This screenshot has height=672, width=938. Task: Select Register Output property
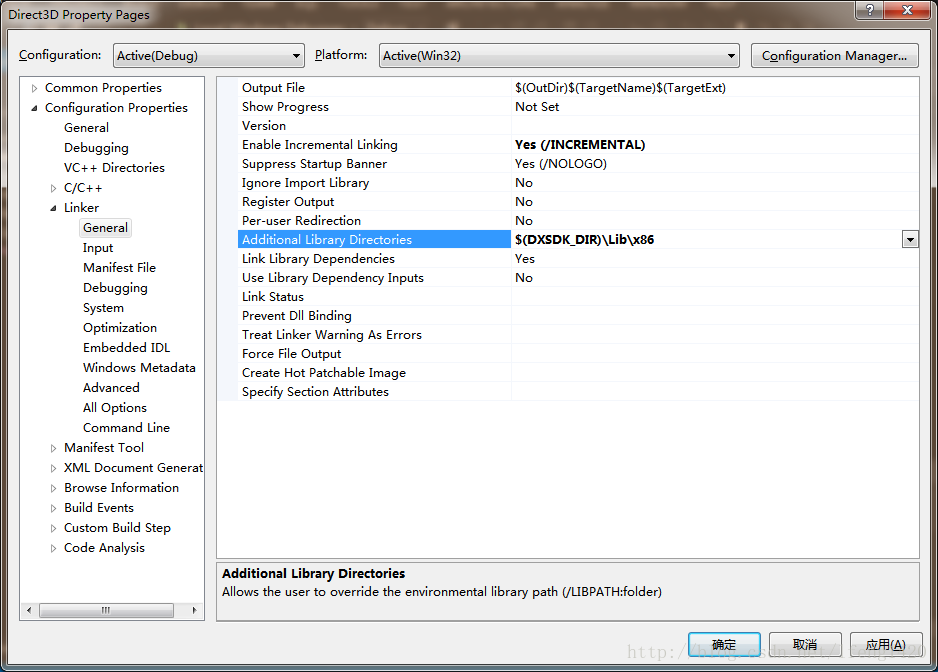pyautogui.click(x=374, y=202)
